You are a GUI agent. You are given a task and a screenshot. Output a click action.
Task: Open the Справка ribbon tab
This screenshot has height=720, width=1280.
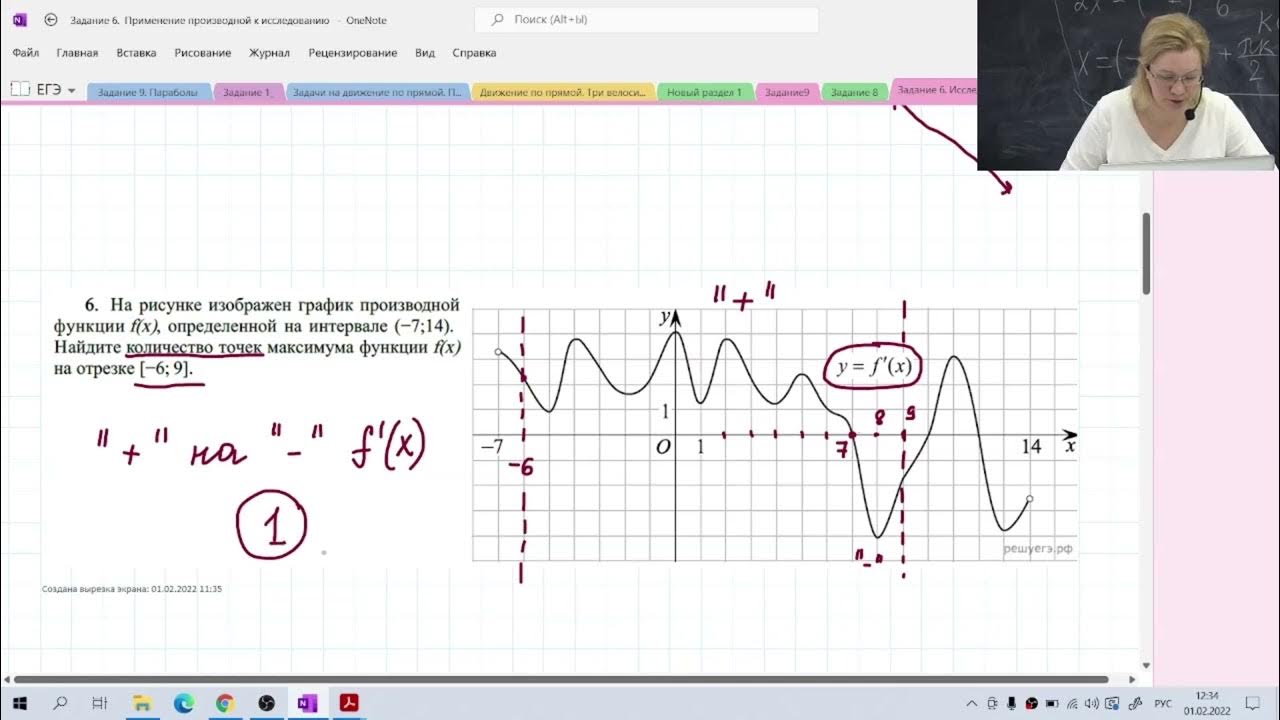pos(474,53)
